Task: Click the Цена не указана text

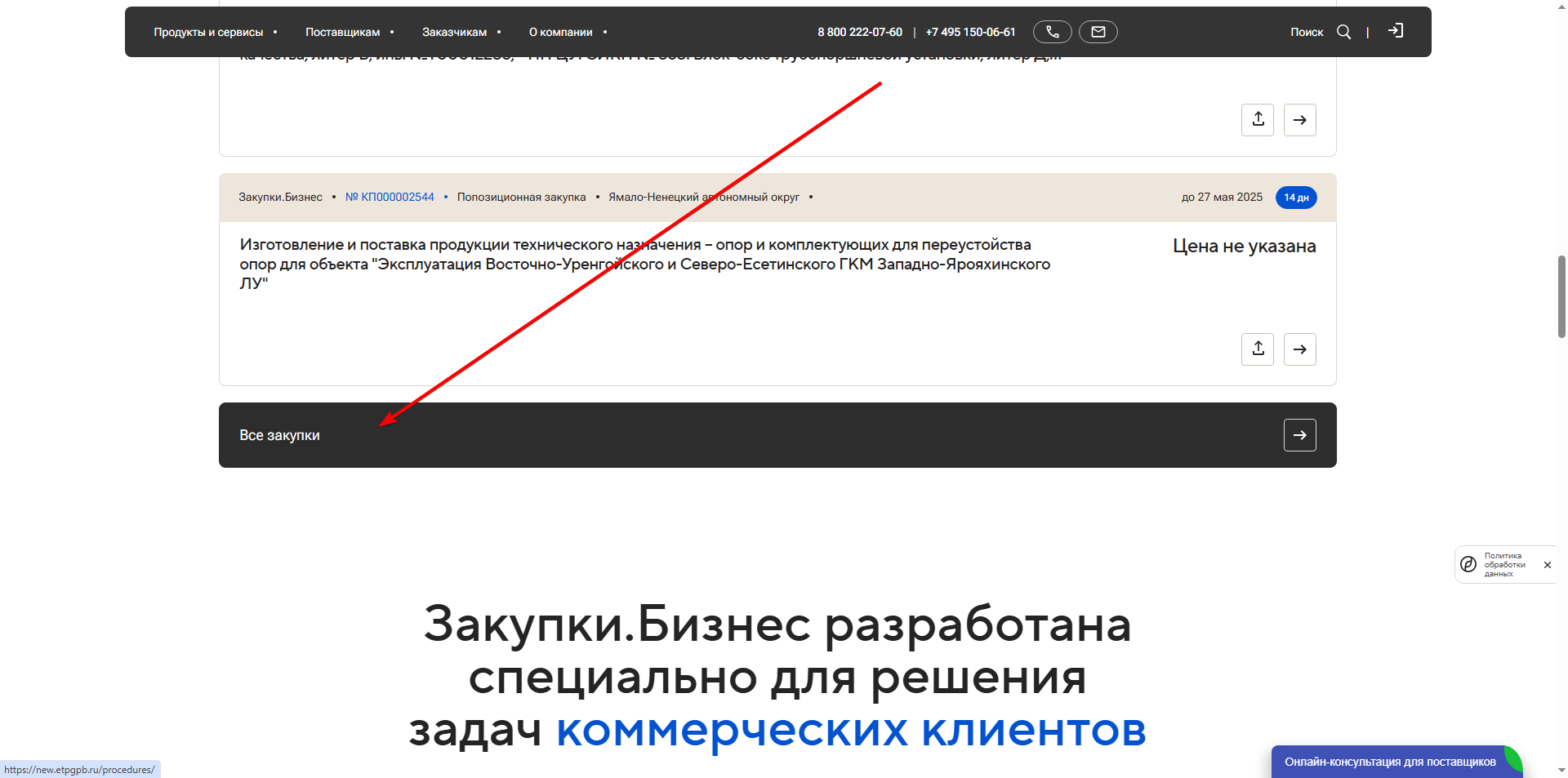Action: click(1245, 246)
